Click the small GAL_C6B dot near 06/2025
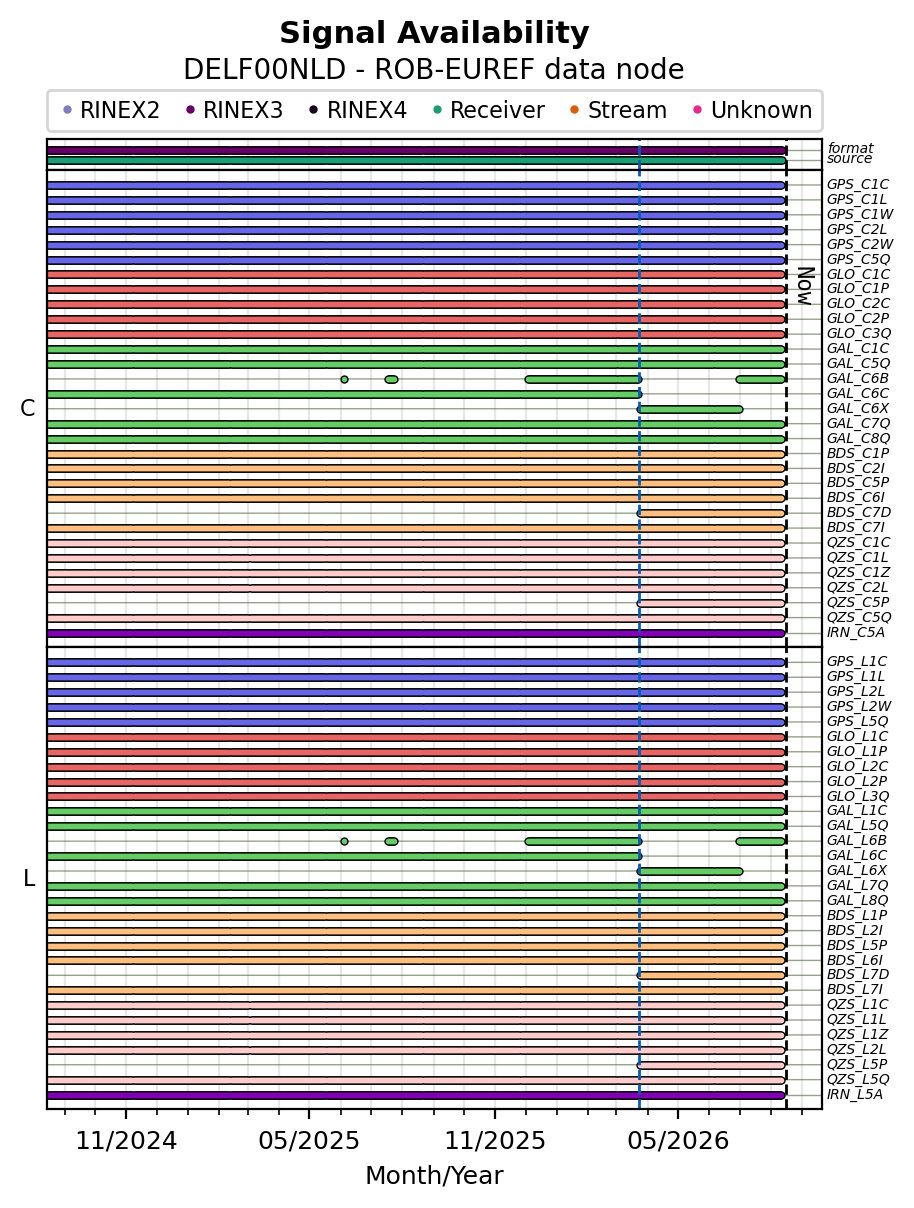 [344, 379]
